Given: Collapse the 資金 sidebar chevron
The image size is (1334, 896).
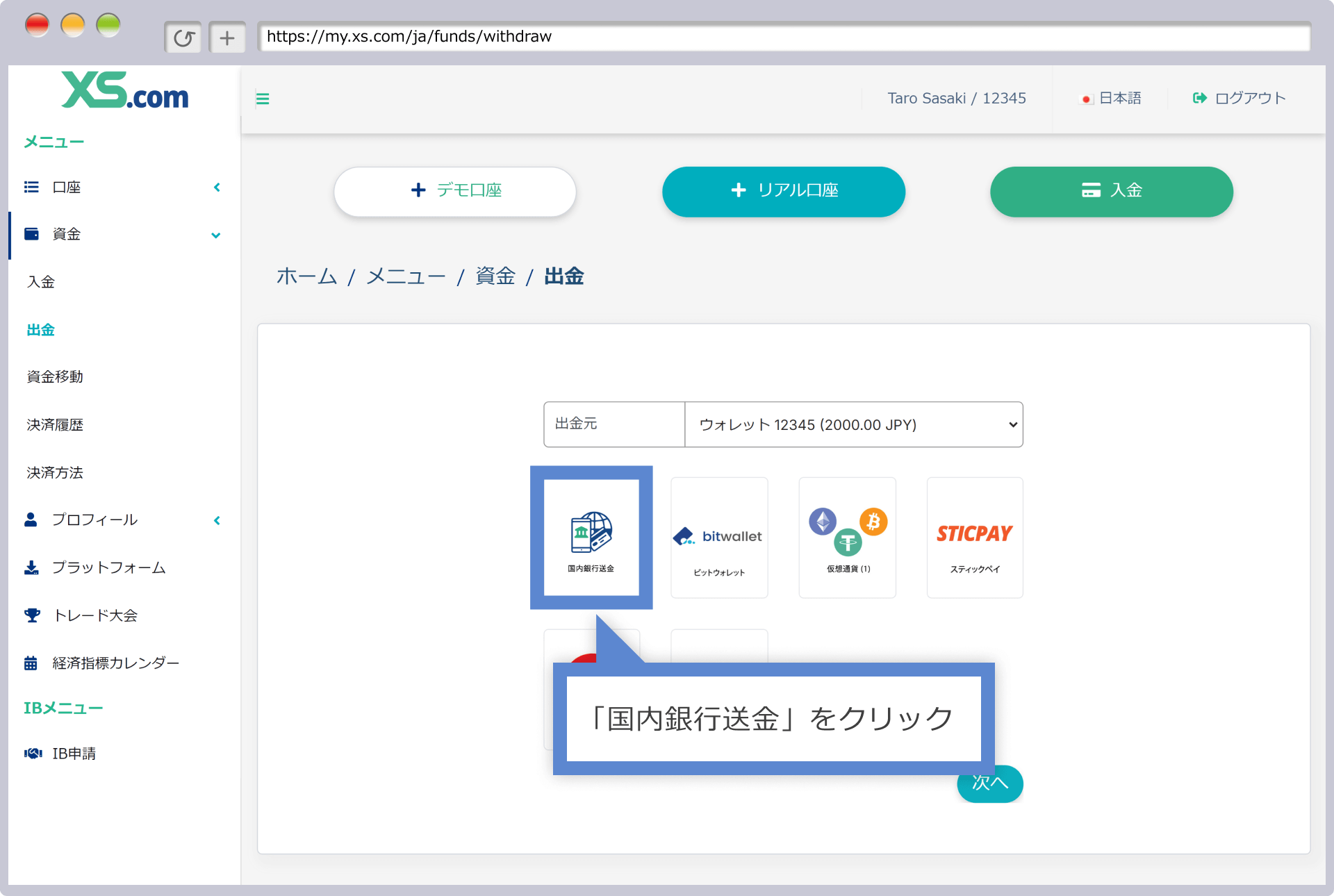Looking at the screenshot, I should [x=216, y=235].
